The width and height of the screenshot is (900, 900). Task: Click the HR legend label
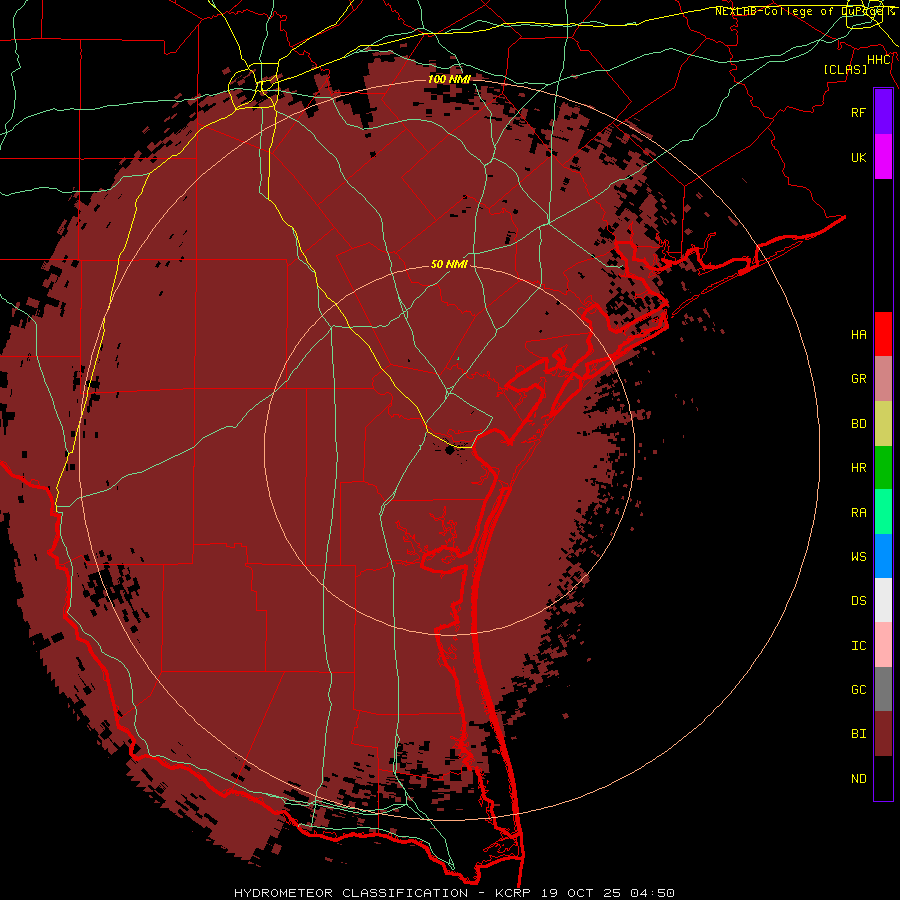pyautogui.click(x=858, y=468)
